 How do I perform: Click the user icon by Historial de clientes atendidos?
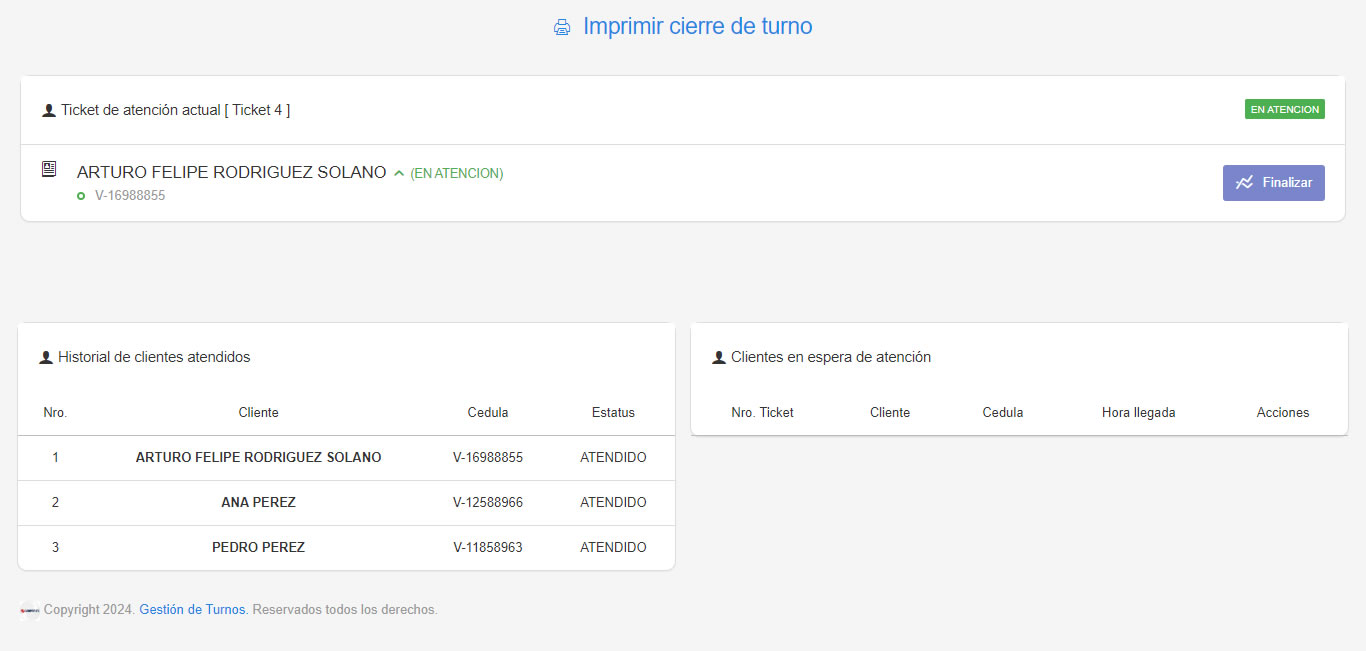coord(46,358)
